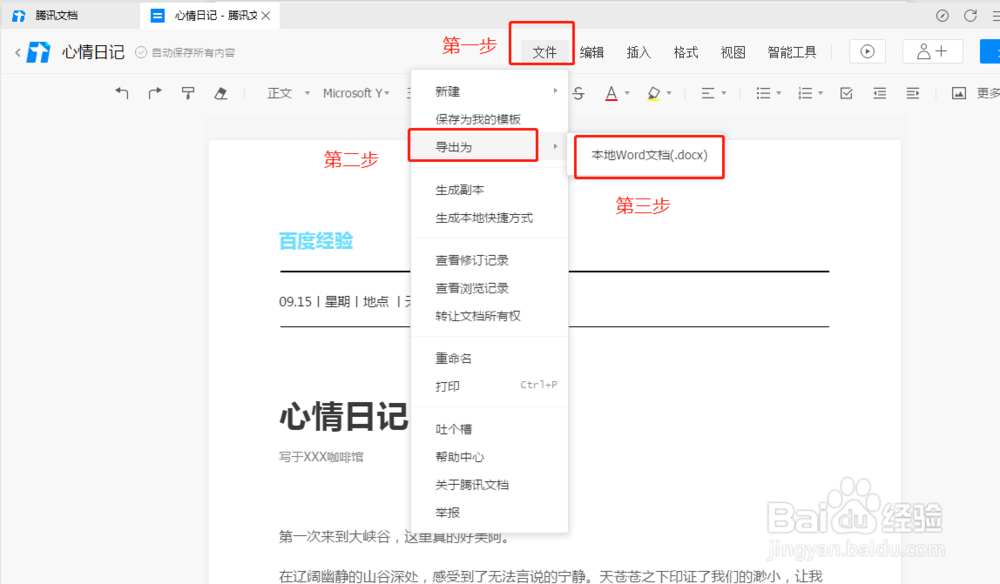Click the clear formatting eraser icon
The width and height of the screenshot is (1000, 584).
[x=222, y=92]
